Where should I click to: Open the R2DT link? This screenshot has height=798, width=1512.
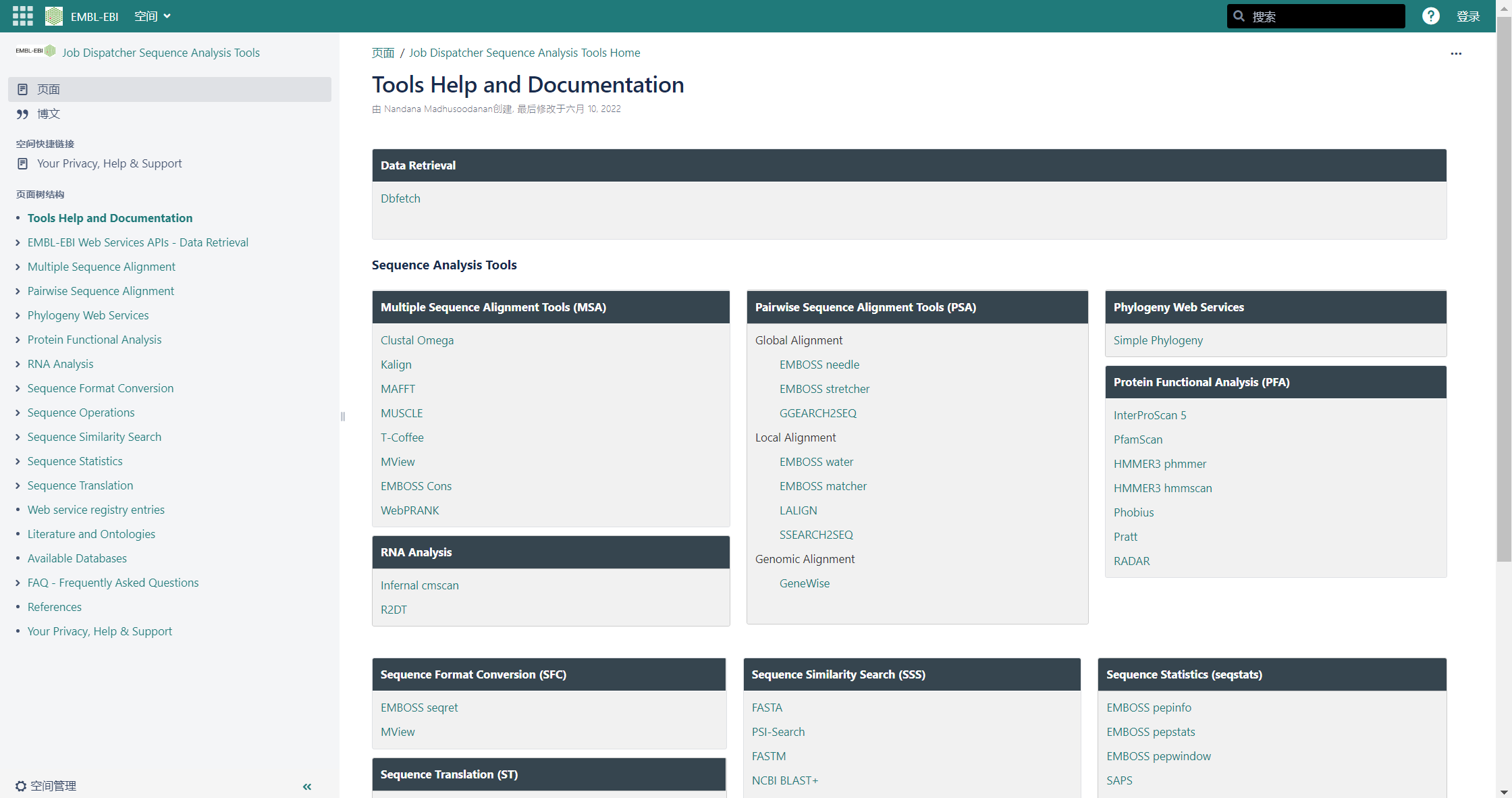394,610
